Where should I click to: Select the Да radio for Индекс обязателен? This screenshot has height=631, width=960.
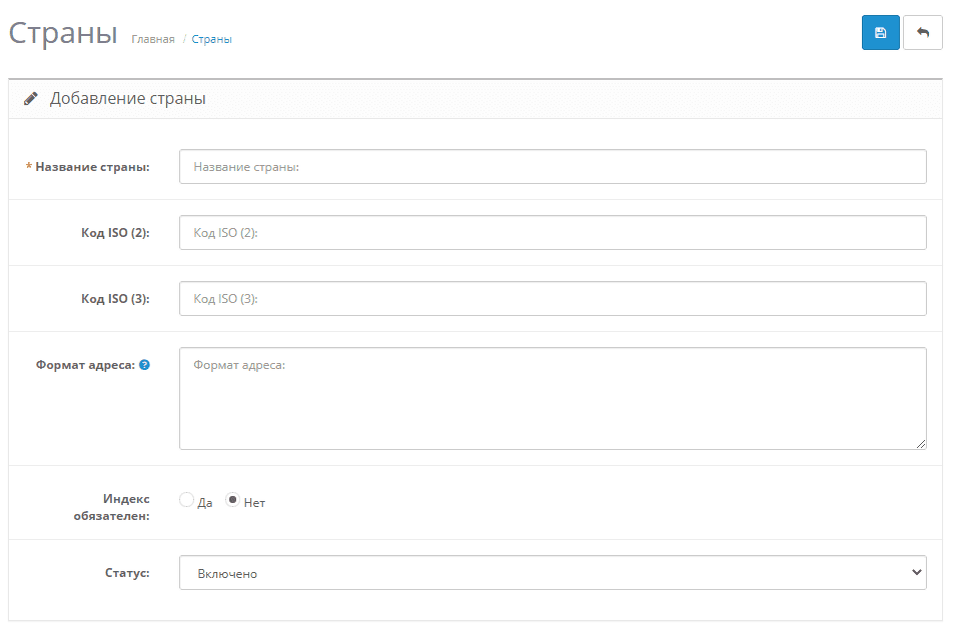[187, 500]
